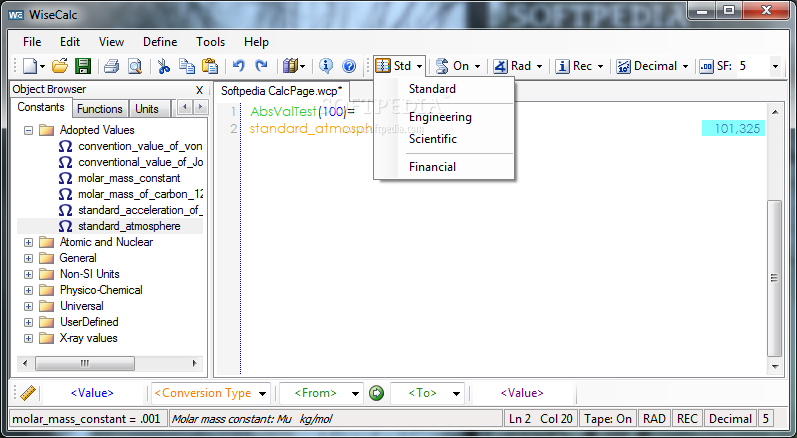Click the books library icon
The width and height of the screenshot is (797, 438).
pyautogui.click(x=290, y=66)
